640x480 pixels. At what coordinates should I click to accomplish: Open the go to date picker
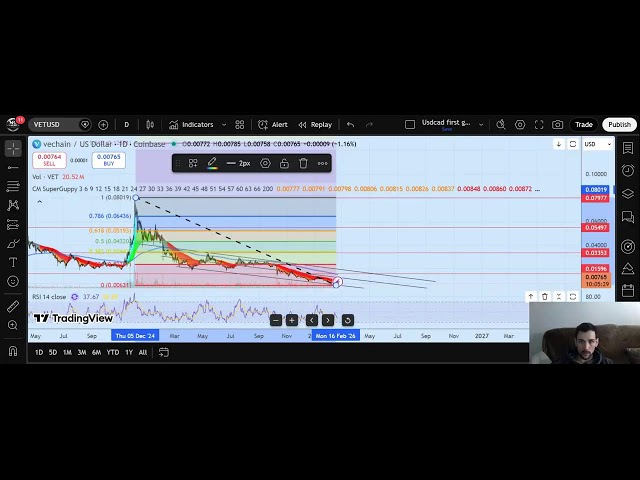[x=164, y=352]
